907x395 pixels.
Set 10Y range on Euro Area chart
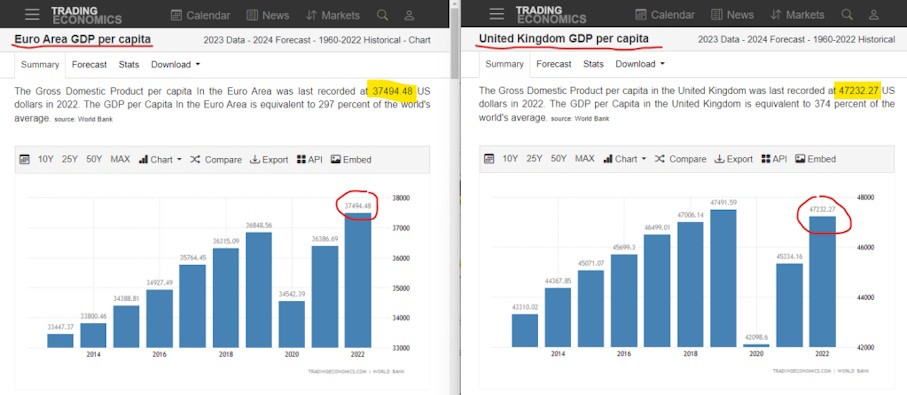click(46, 160)
